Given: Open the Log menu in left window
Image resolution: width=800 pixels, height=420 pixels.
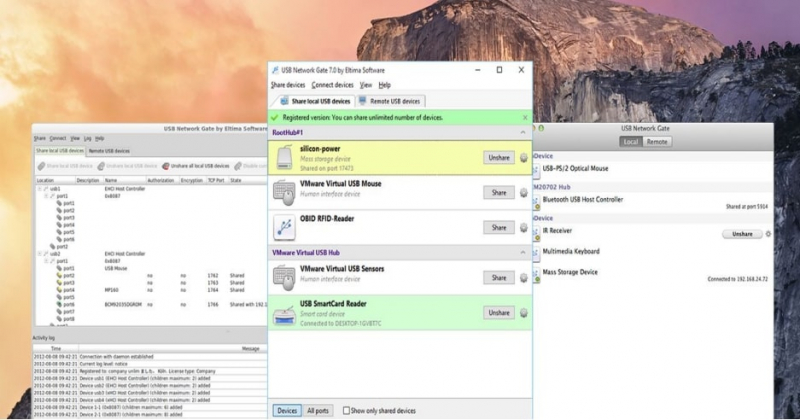Looking at the screenshot, I should click(87, 138).
